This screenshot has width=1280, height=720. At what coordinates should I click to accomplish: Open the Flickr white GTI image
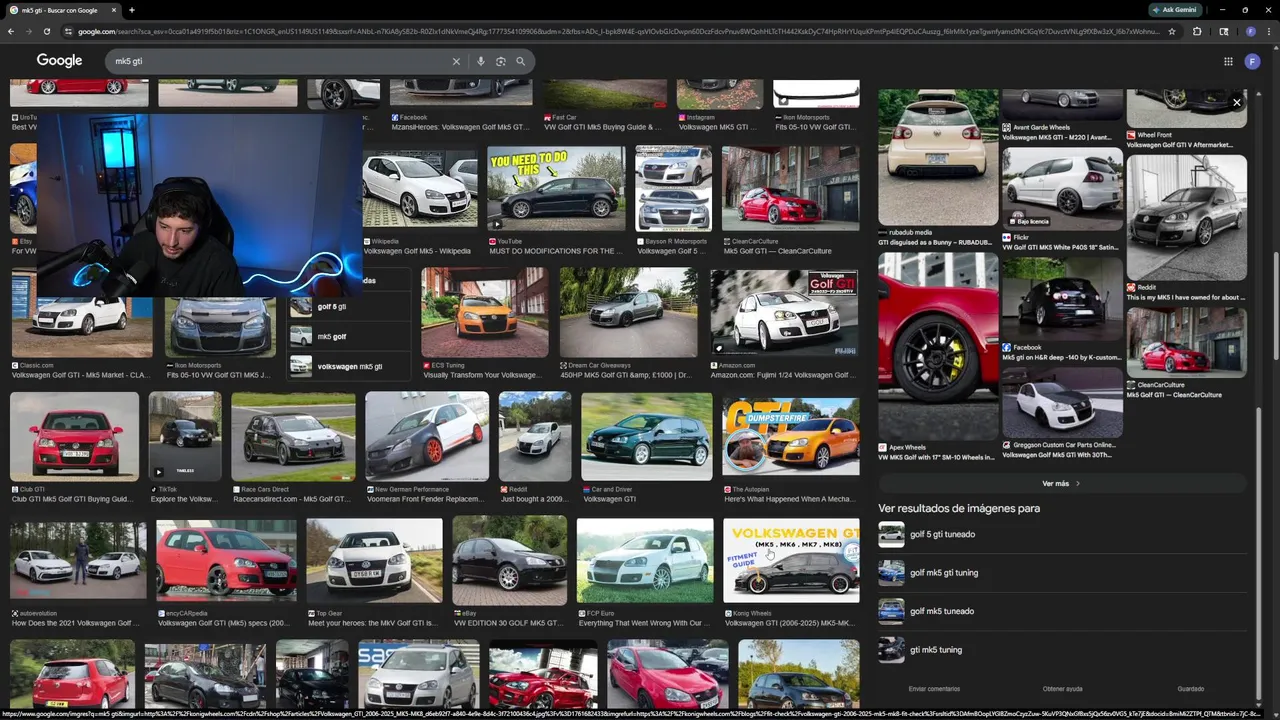pyautogui.click(x=1062, y=190)
